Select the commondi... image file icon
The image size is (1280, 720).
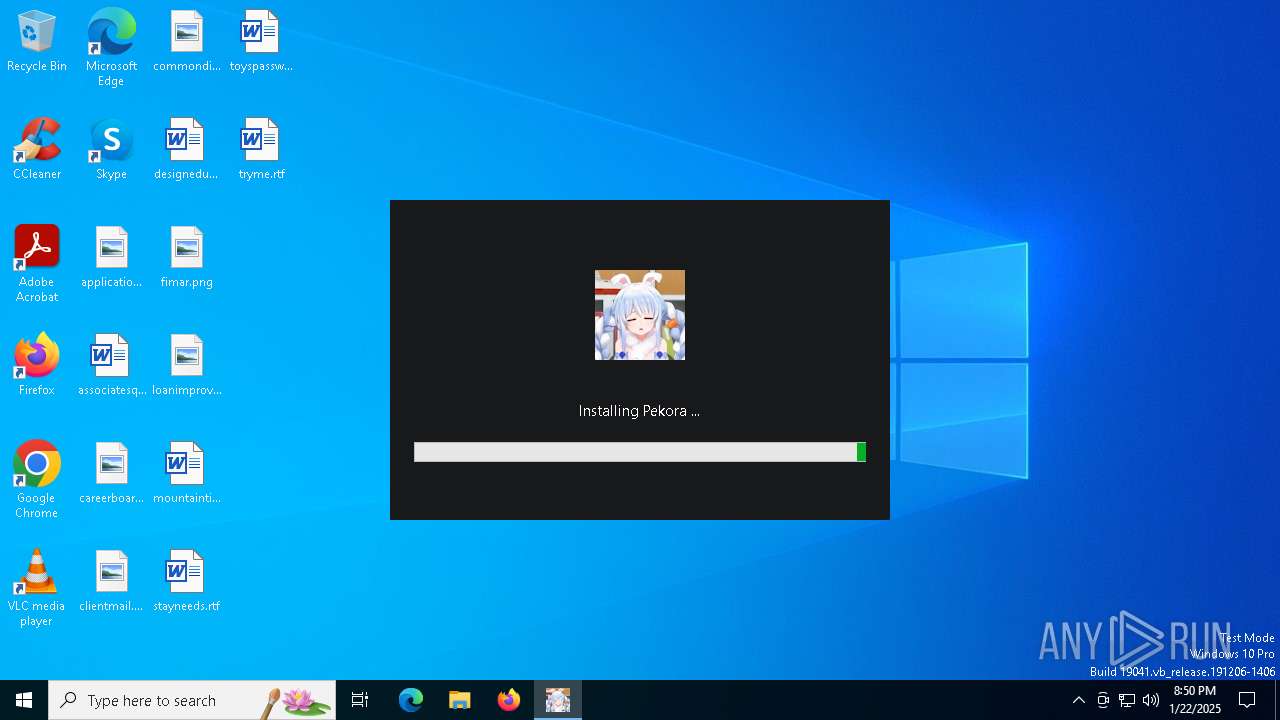tap(186, 42)
